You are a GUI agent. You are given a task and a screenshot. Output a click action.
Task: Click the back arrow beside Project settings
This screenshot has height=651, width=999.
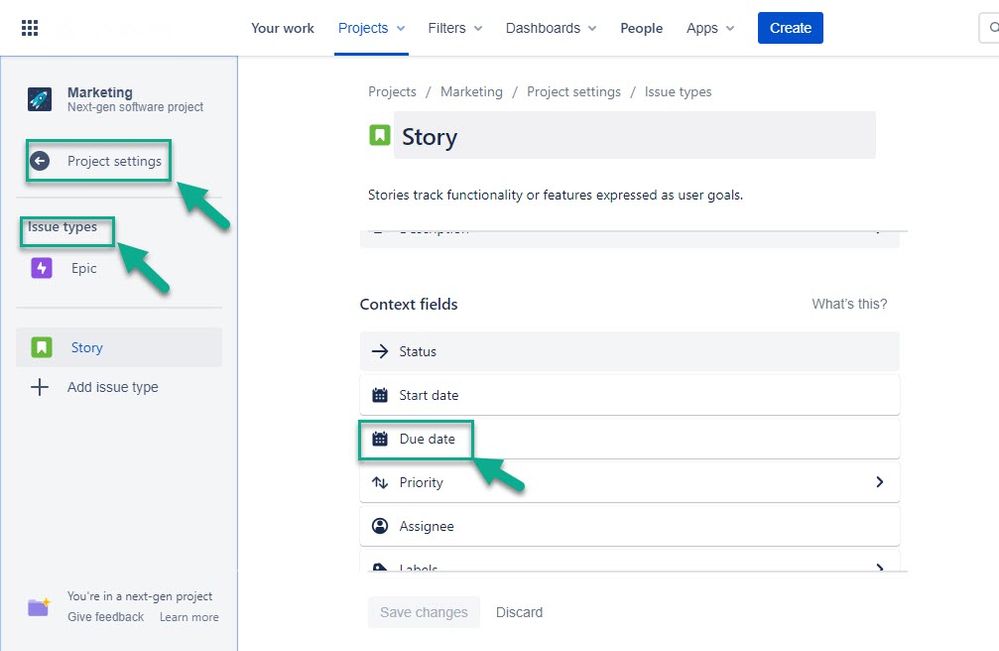pos(40,161)
